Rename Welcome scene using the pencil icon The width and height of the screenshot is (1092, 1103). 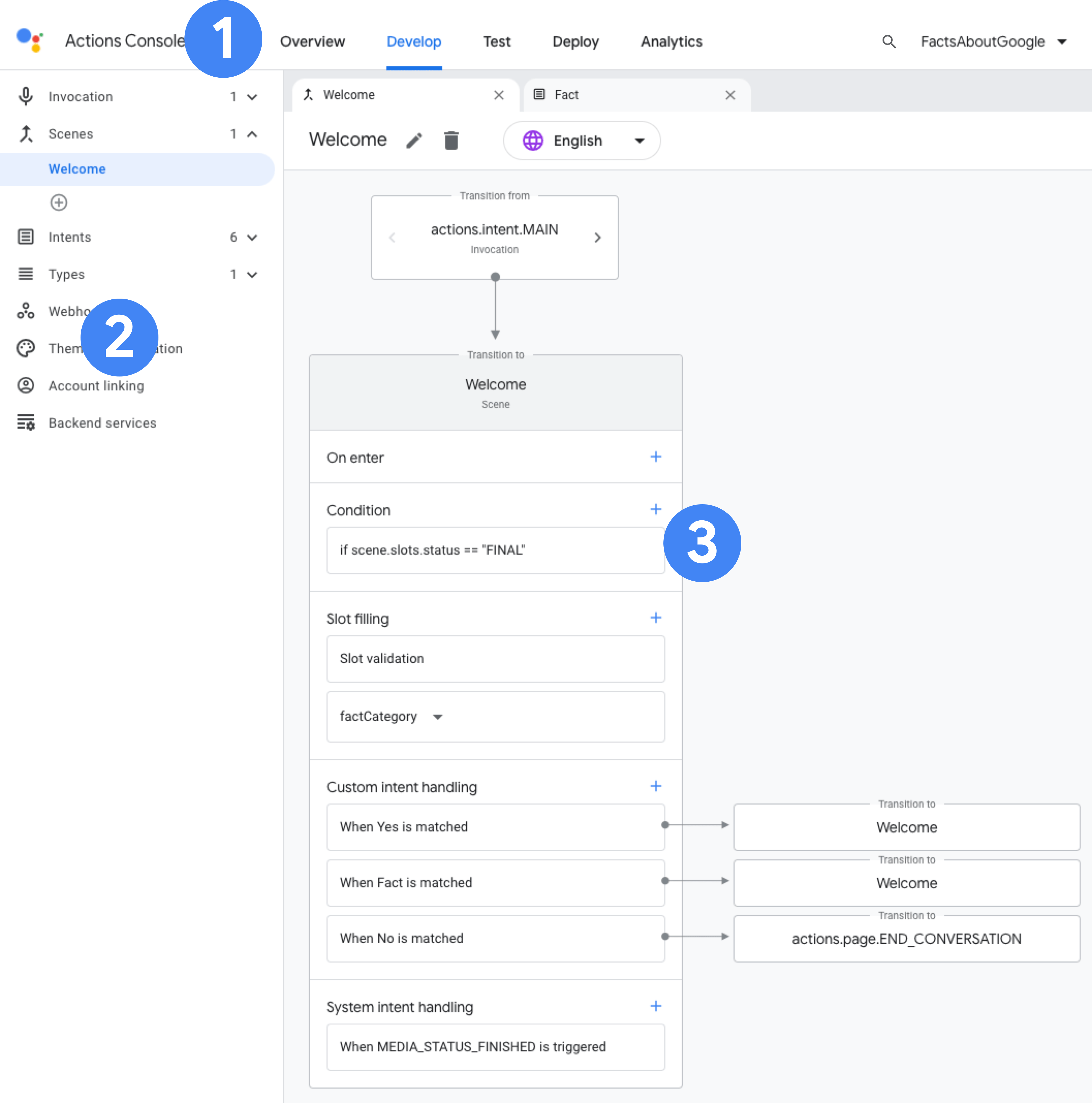point(414,140)
